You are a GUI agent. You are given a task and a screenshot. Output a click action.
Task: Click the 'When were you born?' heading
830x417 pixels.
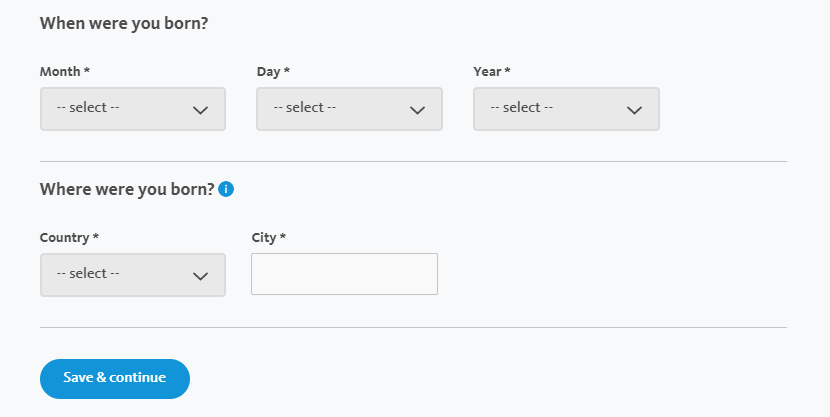pyautogui.click(x=124, y=23)
